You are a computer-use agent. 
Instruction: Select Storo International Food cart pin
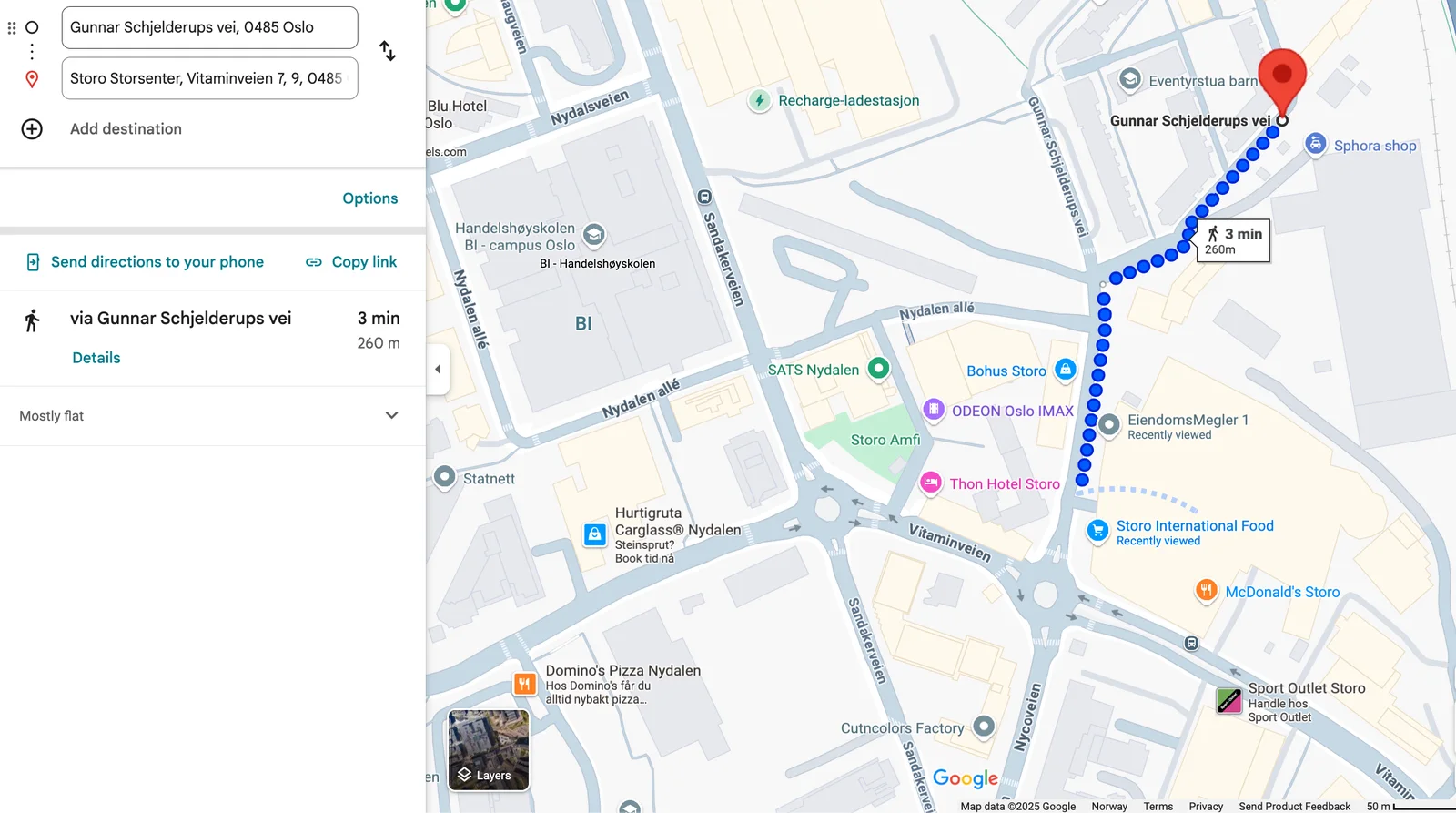tap(1097, 530)
